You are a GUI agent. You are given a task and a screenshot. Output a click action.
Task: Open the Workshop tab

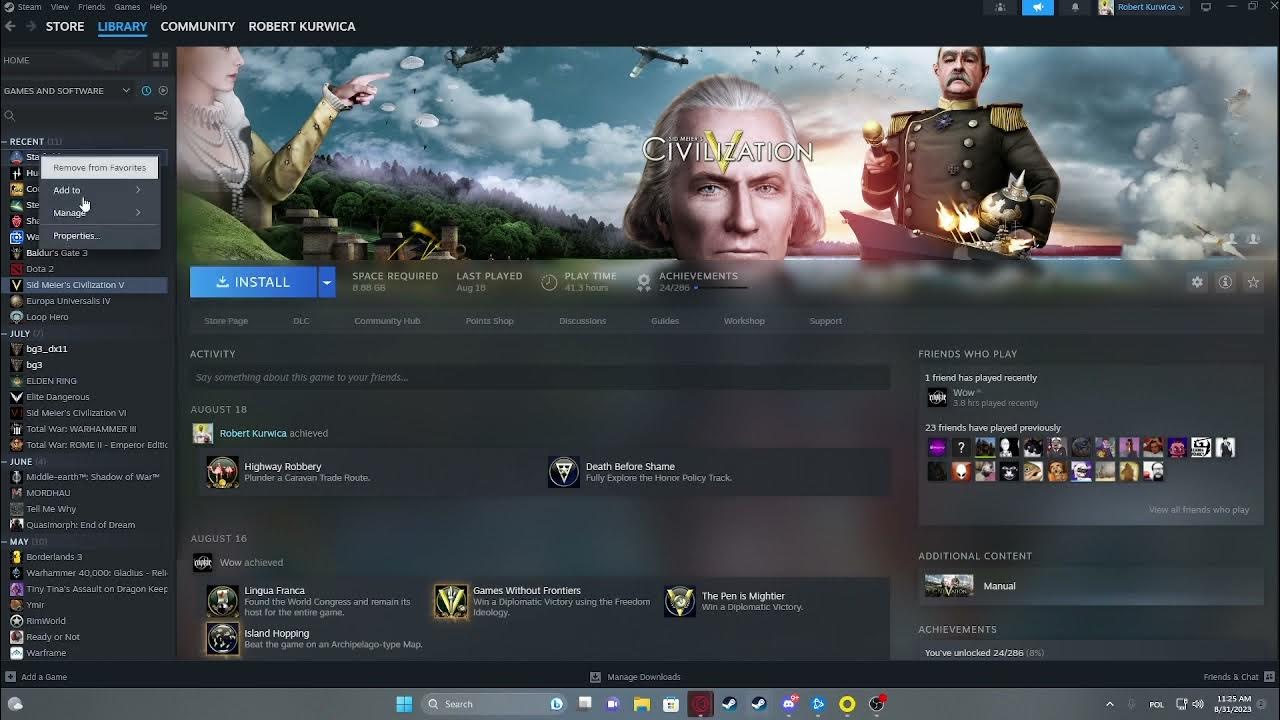[744, 321]
